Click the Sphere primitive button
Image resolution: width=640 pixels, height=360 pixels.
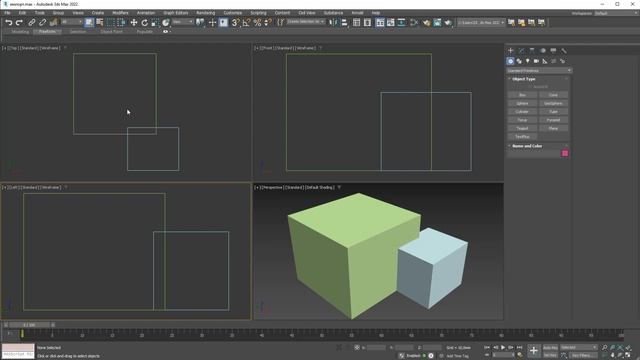coord(522,103)
